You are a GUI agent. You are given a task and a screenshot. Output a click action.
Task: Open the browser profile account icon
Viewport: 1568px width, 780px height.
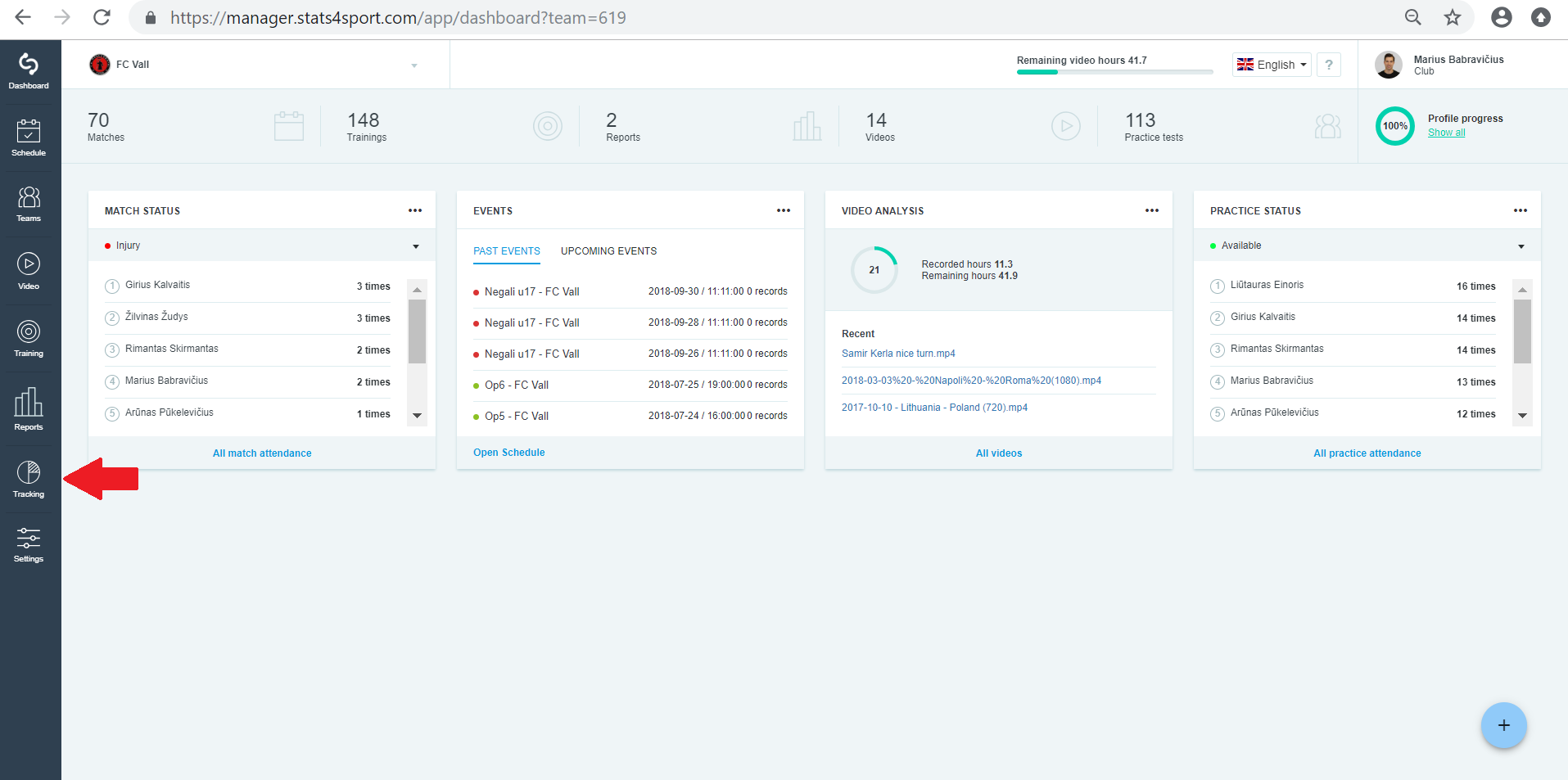1502,17
